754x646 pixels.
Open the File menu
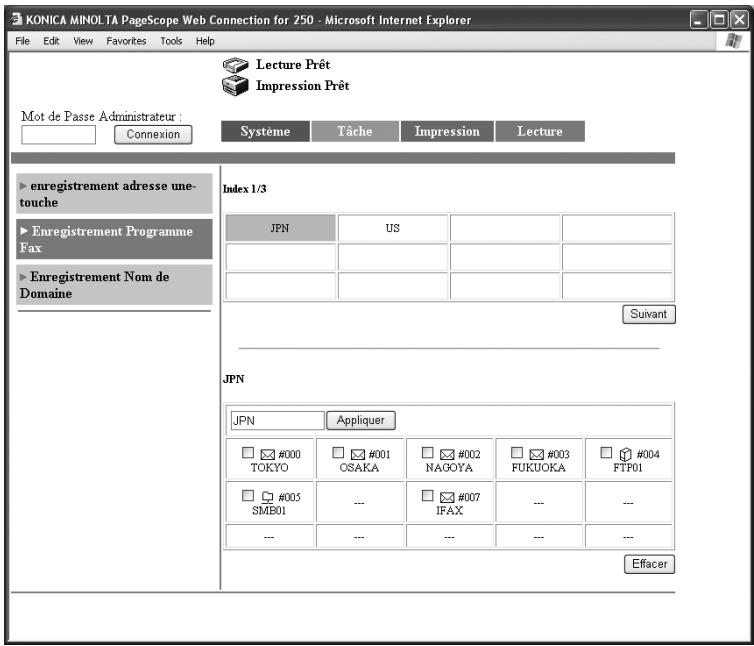23,41
